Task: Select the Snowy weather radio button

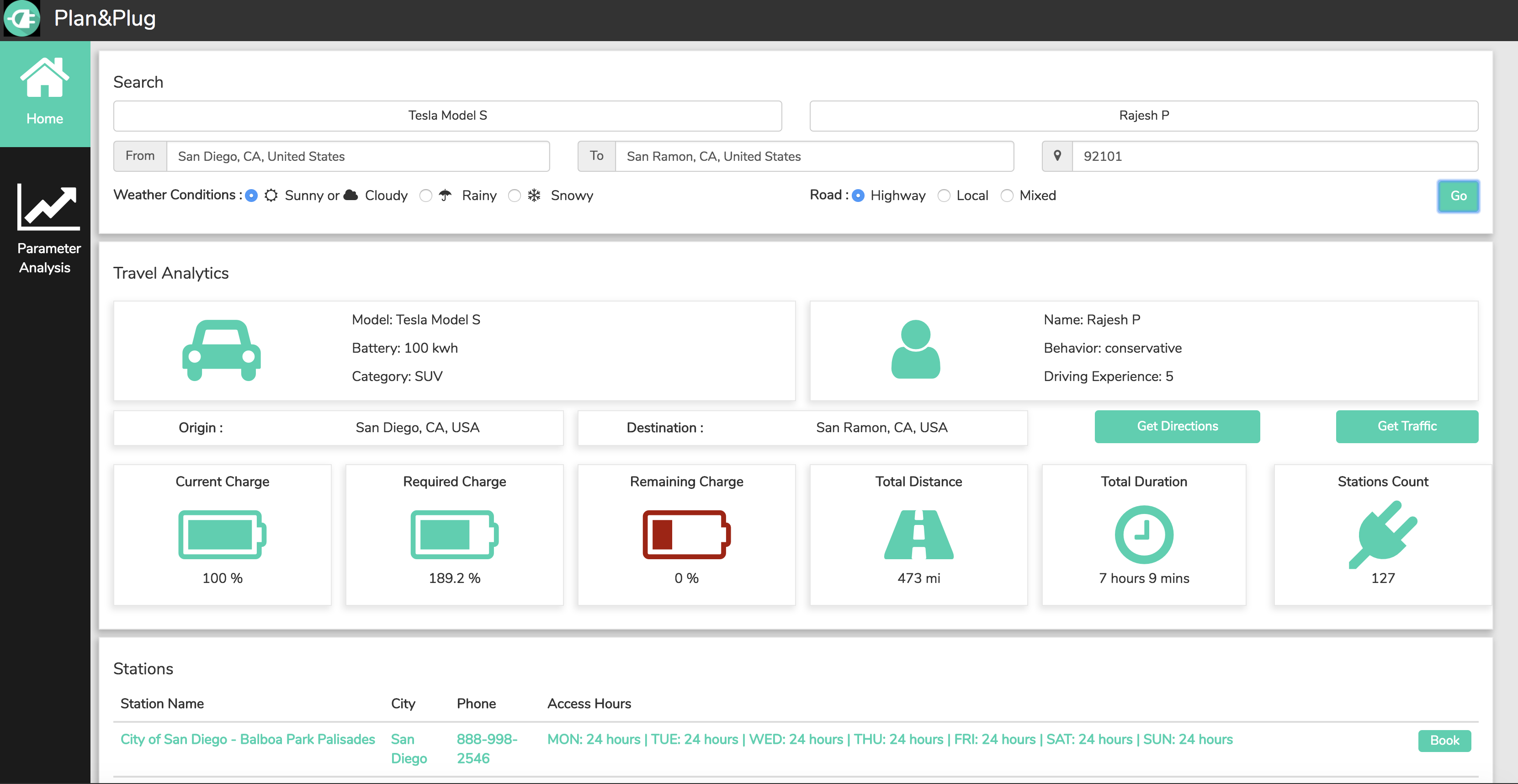Action: [x=515, y=196]
